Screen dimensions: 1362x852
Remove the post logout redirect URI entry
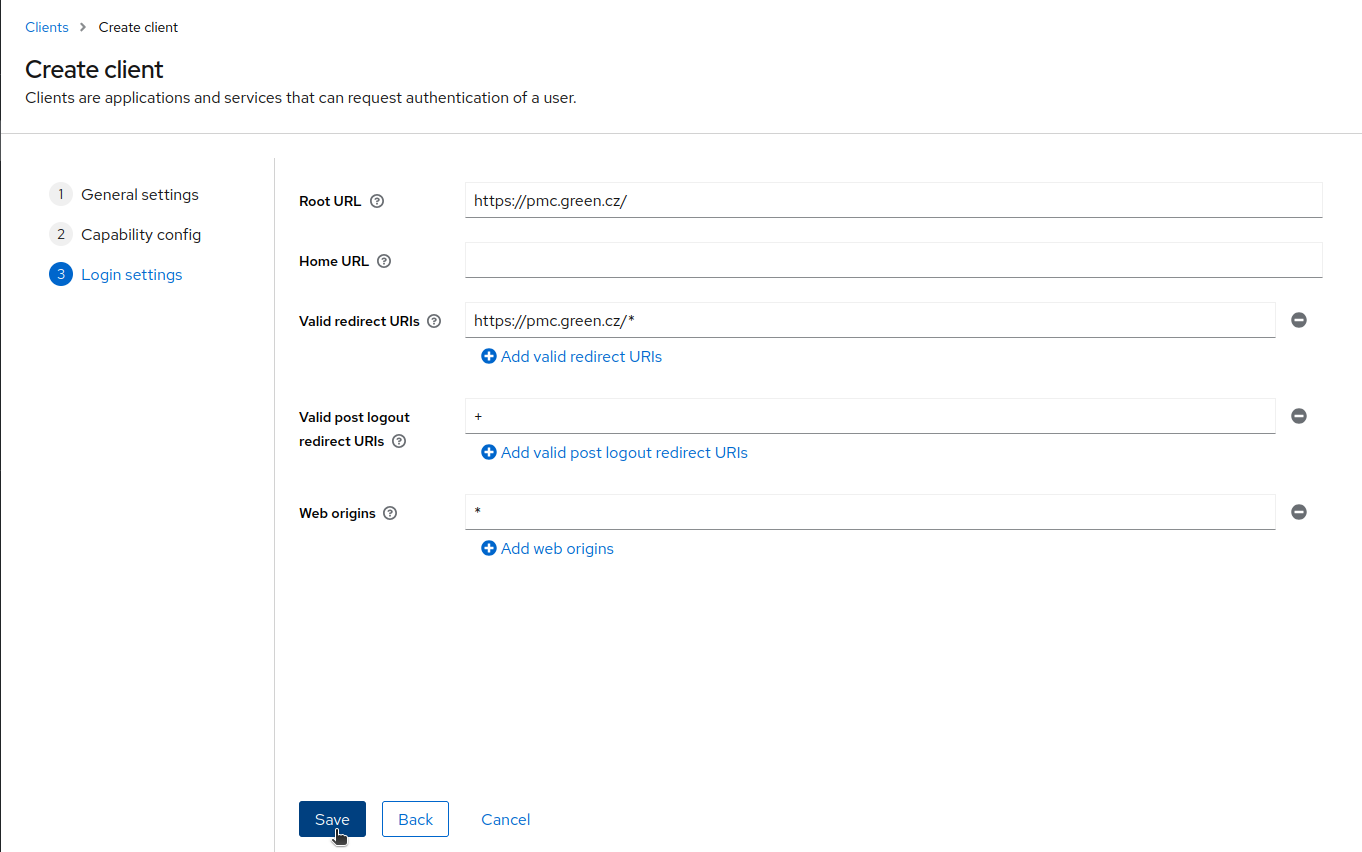coord(1299,416)
